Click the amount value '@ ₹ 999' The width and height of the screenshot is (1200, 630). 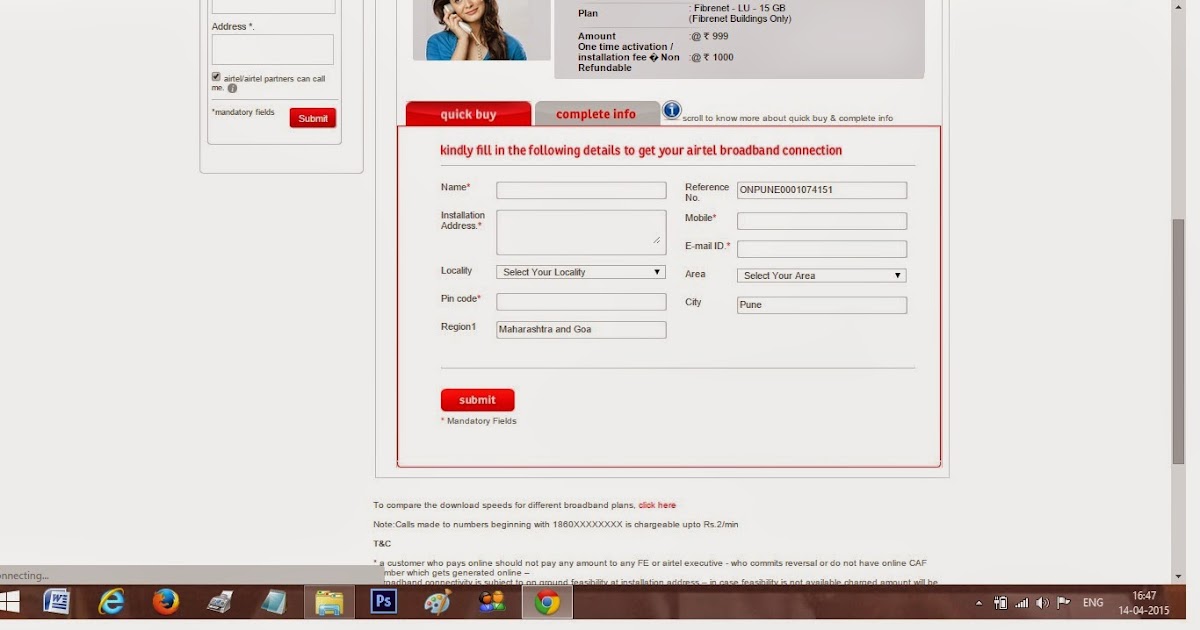(709, 37)
